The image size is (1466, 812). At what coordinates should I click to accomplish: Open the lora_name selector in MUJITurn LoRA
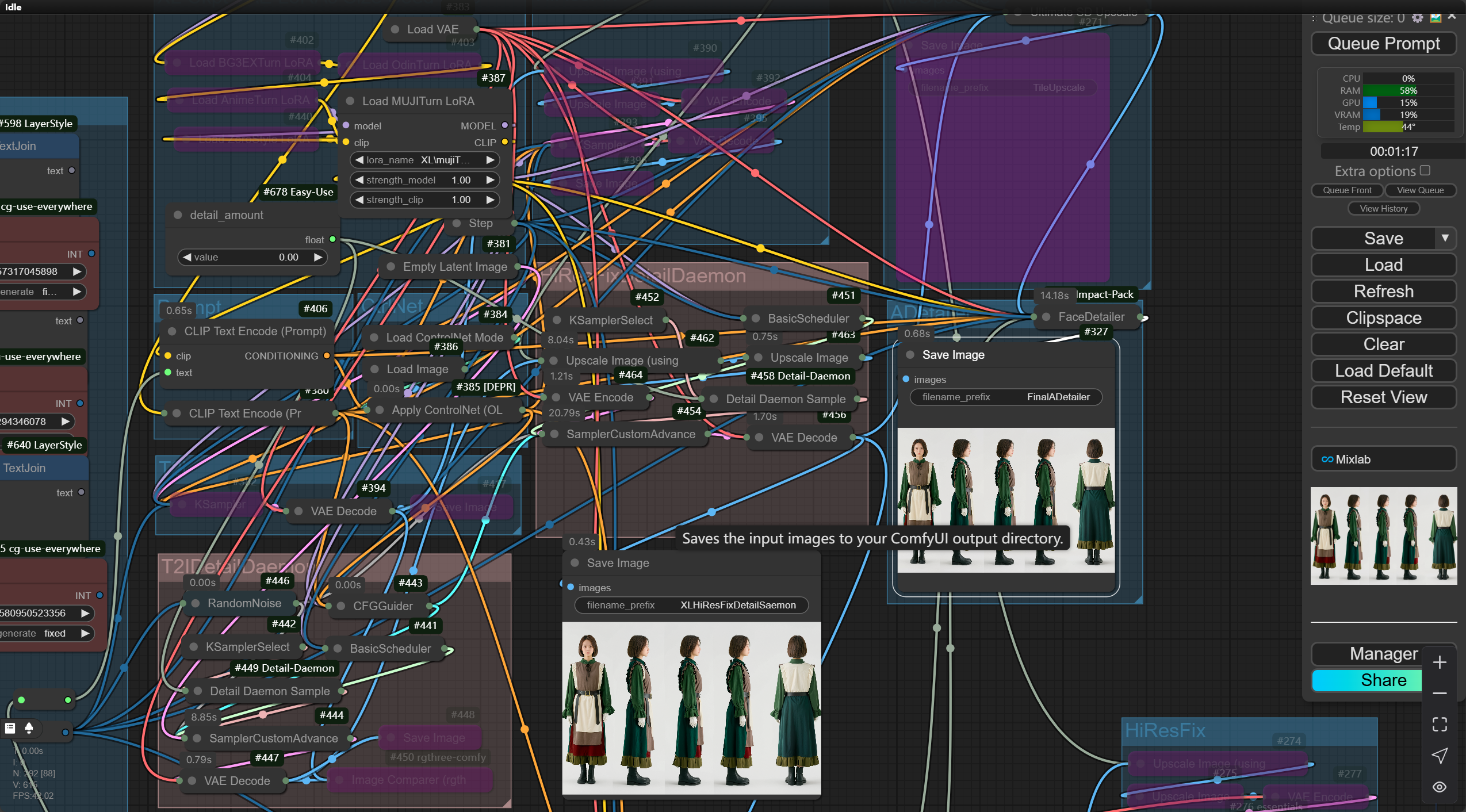(424, 160)
